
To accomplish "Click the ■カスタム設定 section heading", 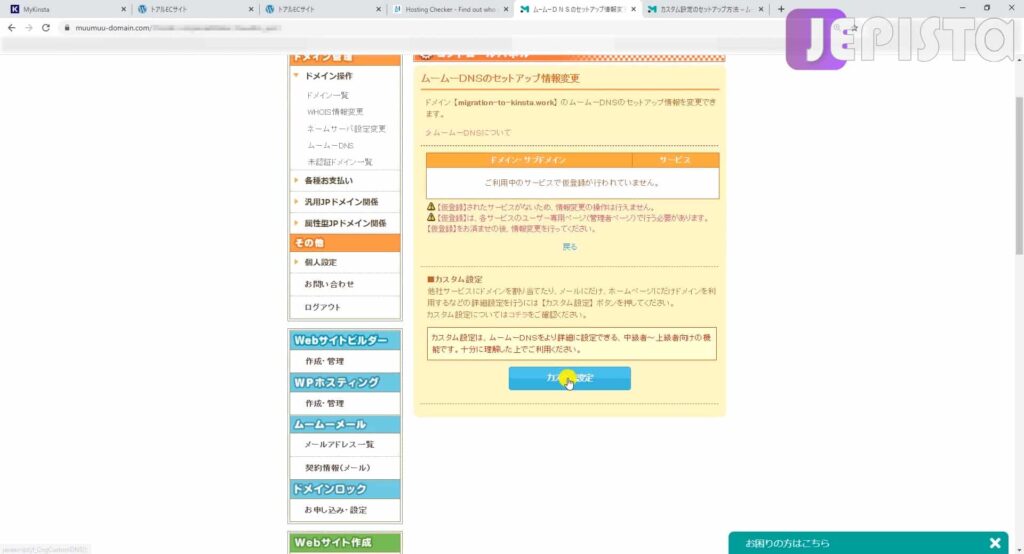I will 455,280.
